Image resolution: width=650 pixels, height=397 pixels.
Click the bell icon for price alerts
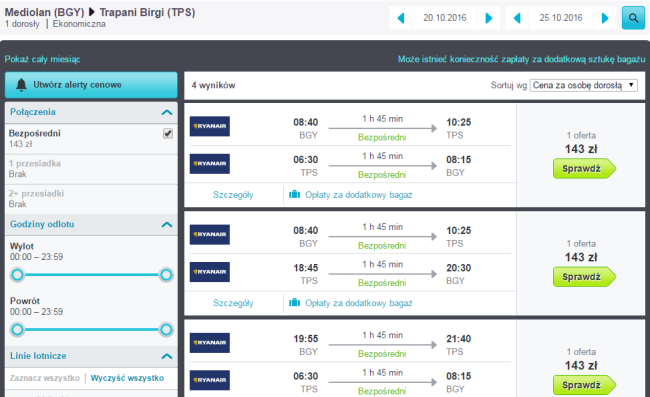21,85
